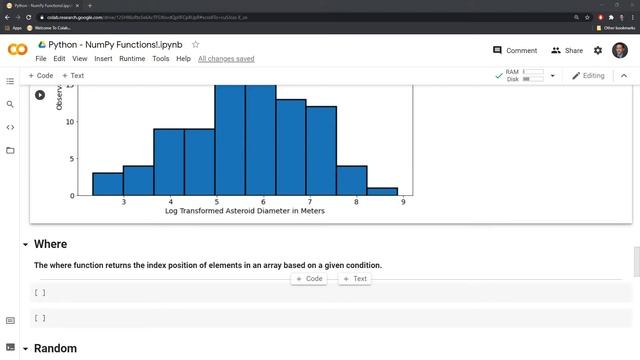Open the File menu
This screenshot has height=360, width=640.
click(x=41, y=59)
